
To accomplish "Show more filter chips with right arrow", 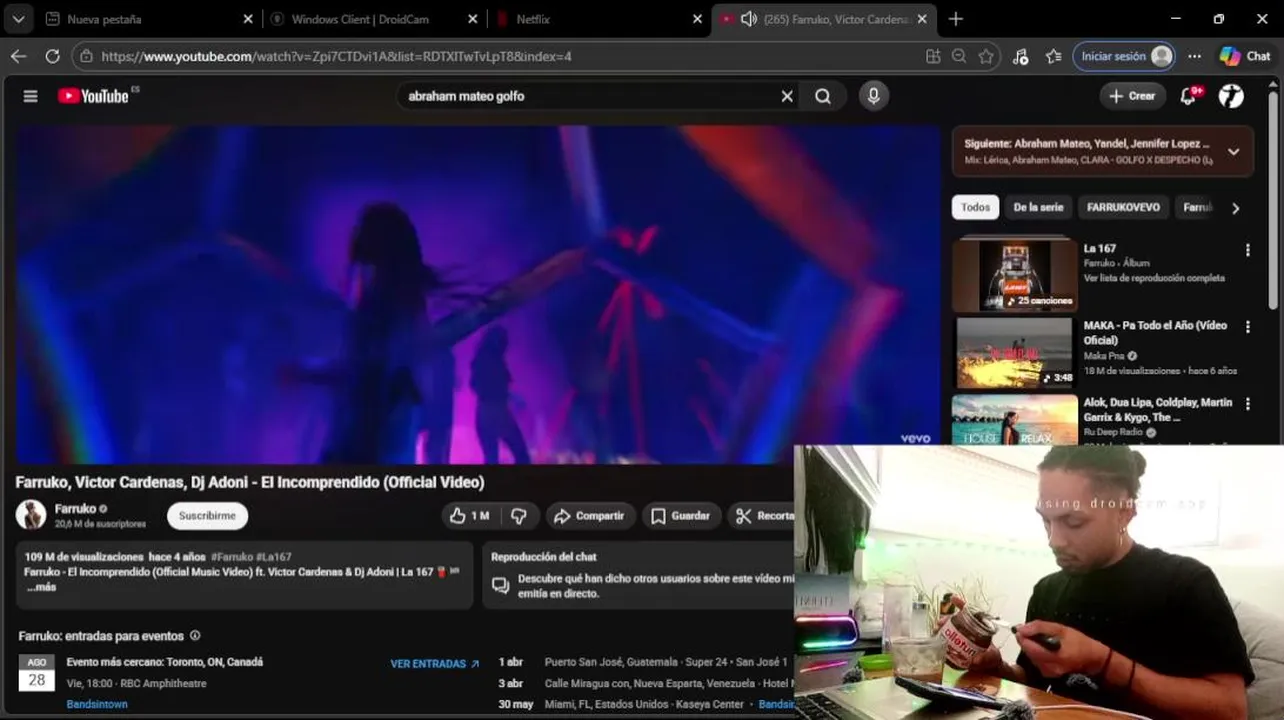I will [x=1235, y=208].
